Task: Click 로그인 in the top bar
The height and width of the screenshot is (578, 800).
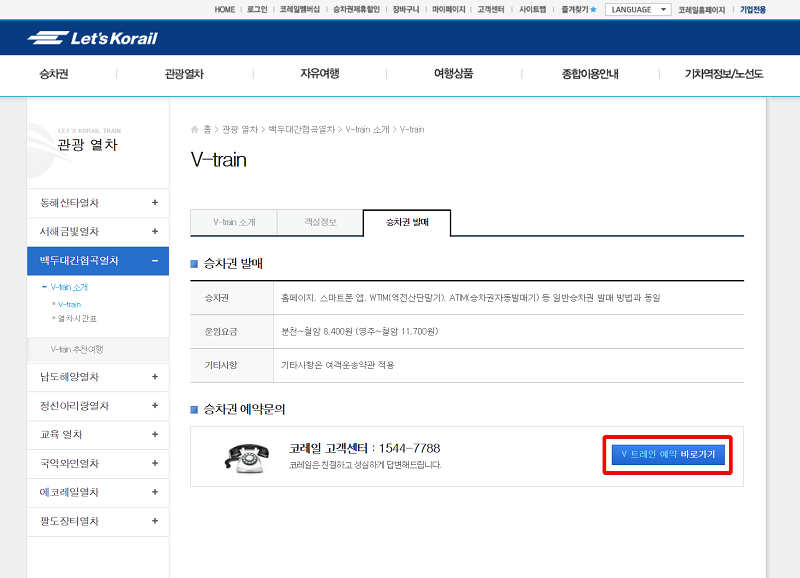Action: click(x=257, y=9)
